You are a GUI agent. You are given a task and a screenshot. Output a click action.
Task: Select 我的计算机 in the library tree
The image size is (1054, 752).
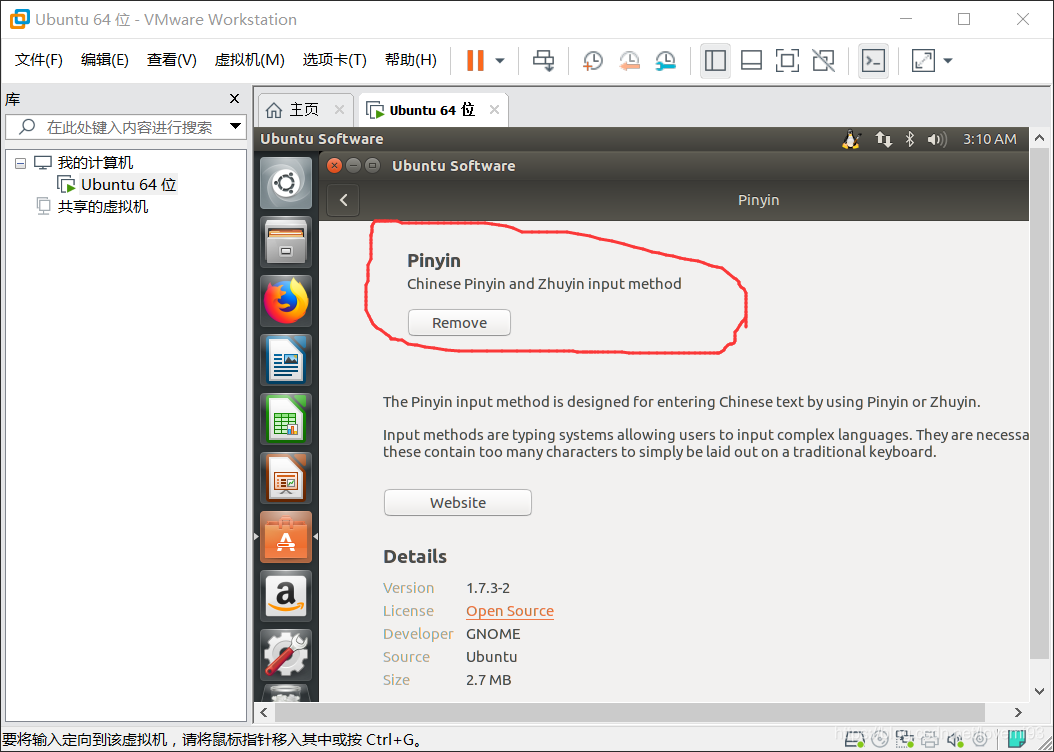coord(95,163)
